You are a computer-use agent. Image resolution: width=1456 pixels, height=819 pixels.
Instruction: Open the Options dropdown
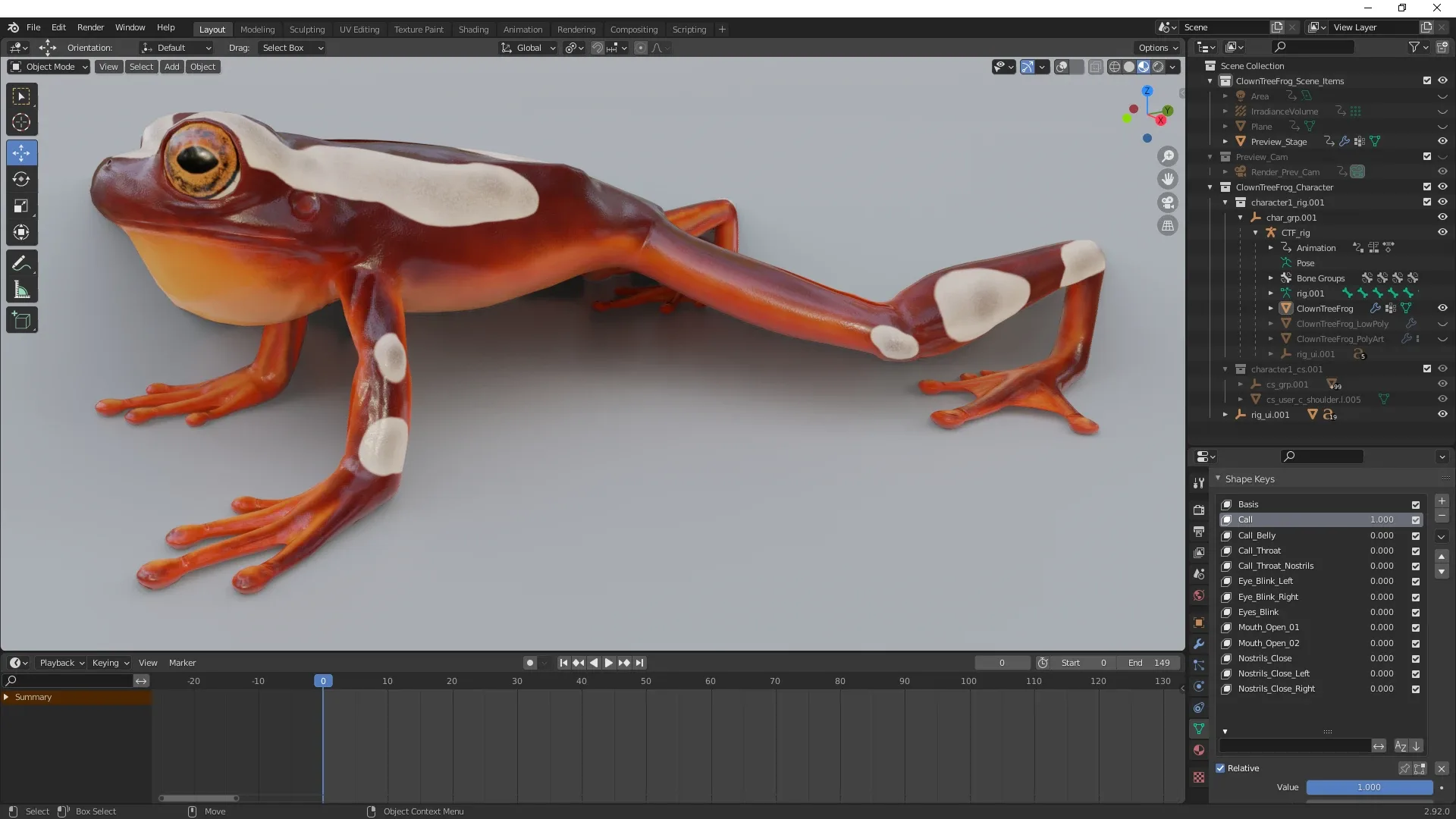(1158, 48)
